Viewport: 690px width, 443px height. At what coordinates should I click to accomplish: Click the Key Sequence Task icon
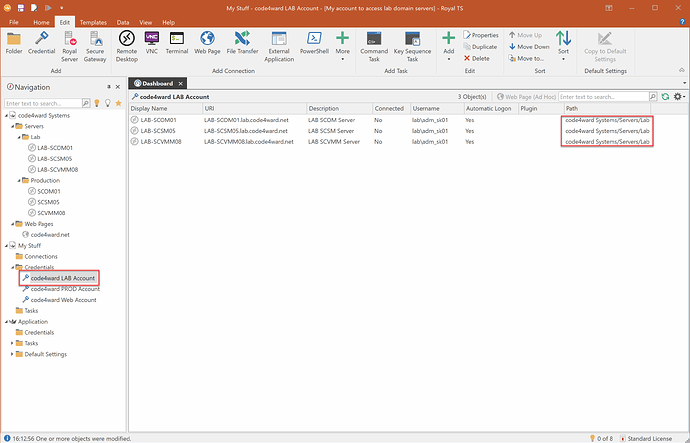tap(412, 44)
